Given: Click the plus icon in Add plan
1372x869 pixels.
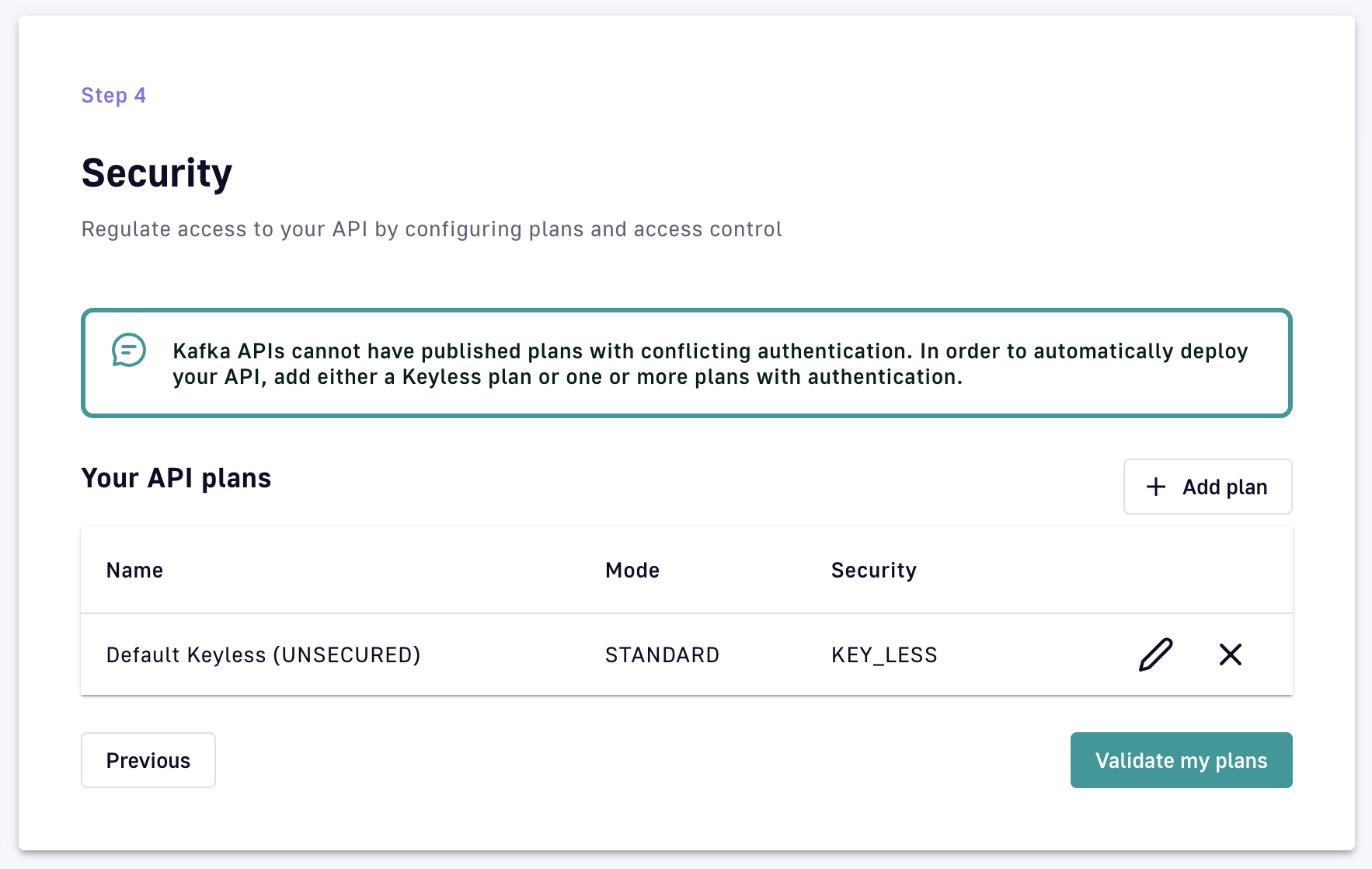Looking at the screenshot, I should click(1156, 487).
